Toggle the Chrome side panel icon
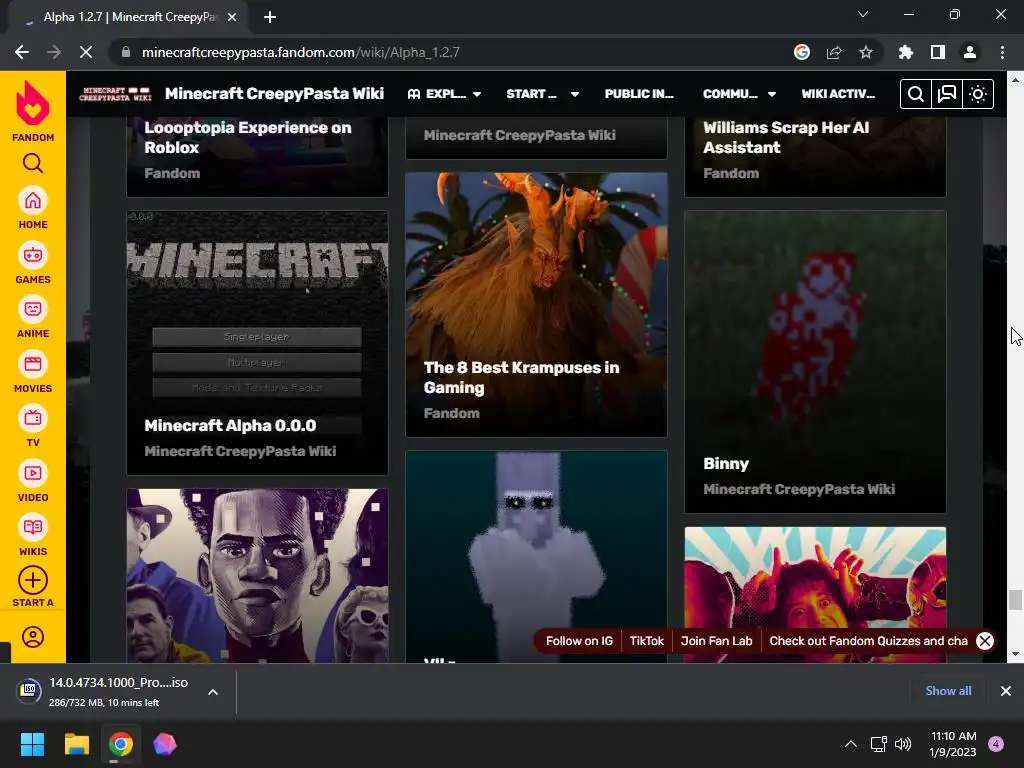The width and height of the screenshot is (1024, 768). point(938,52)
